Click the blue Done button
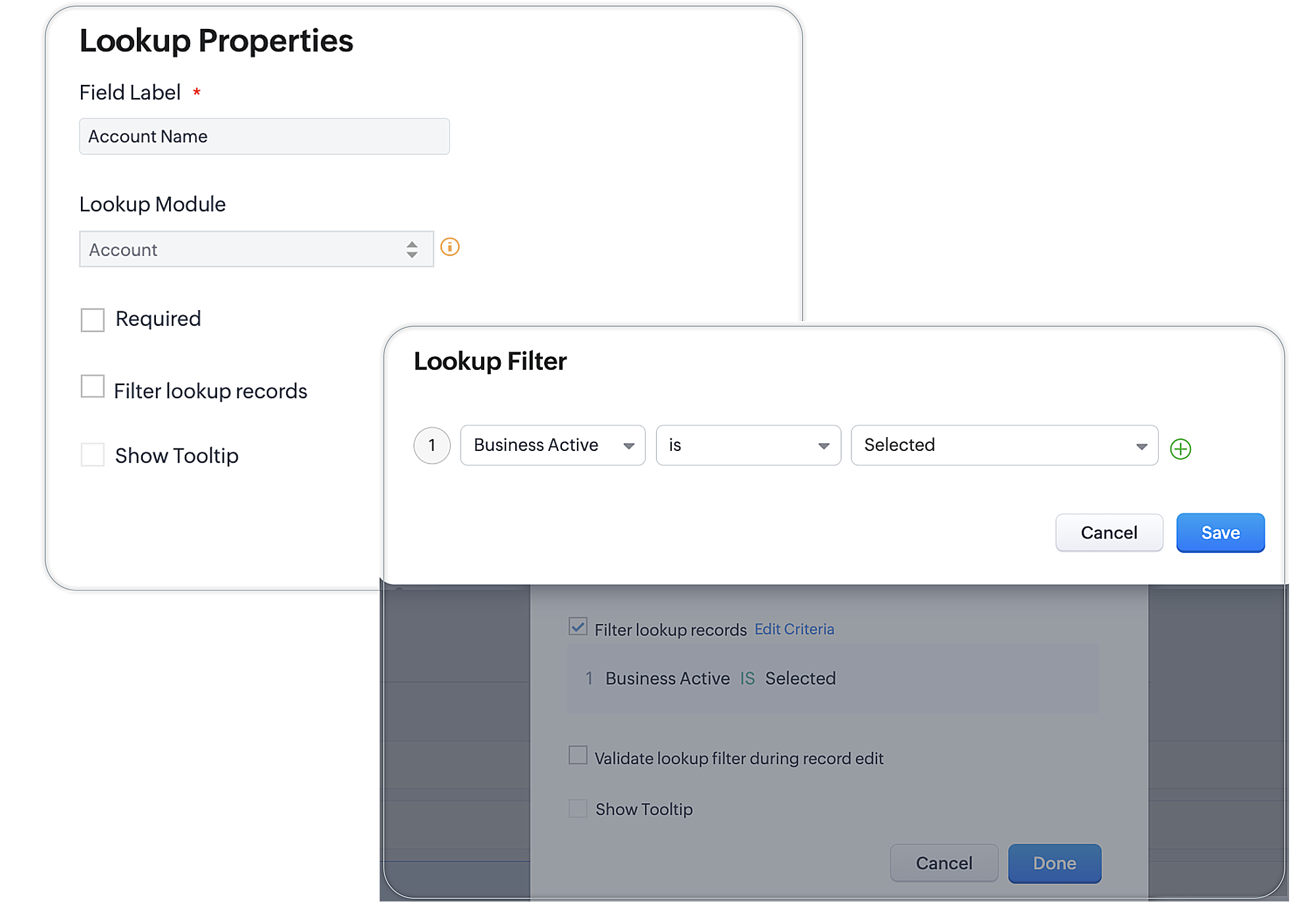Screen dimensions: 1316x923 1054,863
